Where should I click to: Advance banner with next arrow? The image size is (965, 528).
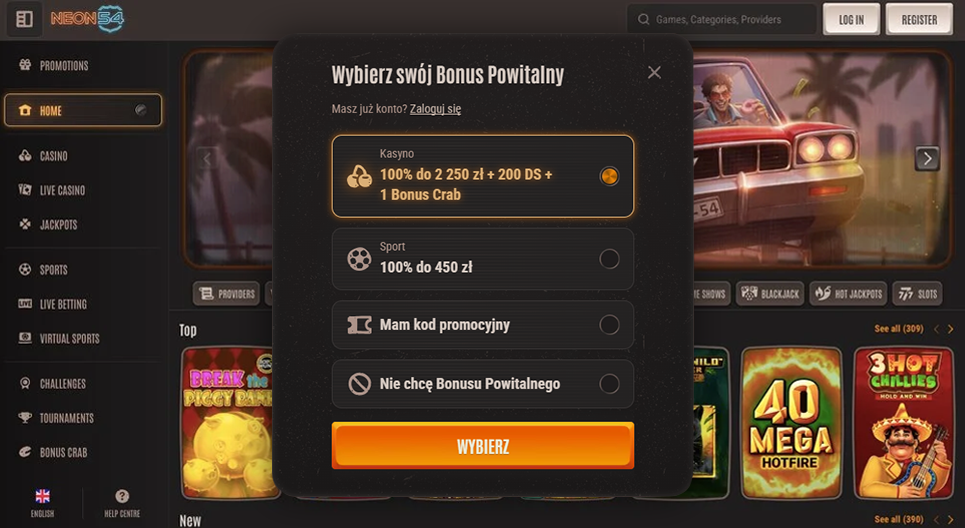point(927,159)
